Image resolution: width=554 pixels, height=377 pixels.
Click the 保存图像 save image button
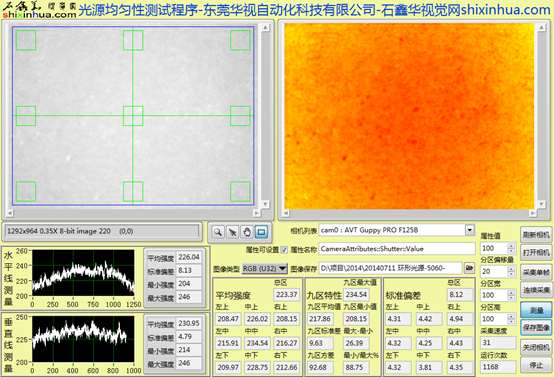[x=536, y=328]
